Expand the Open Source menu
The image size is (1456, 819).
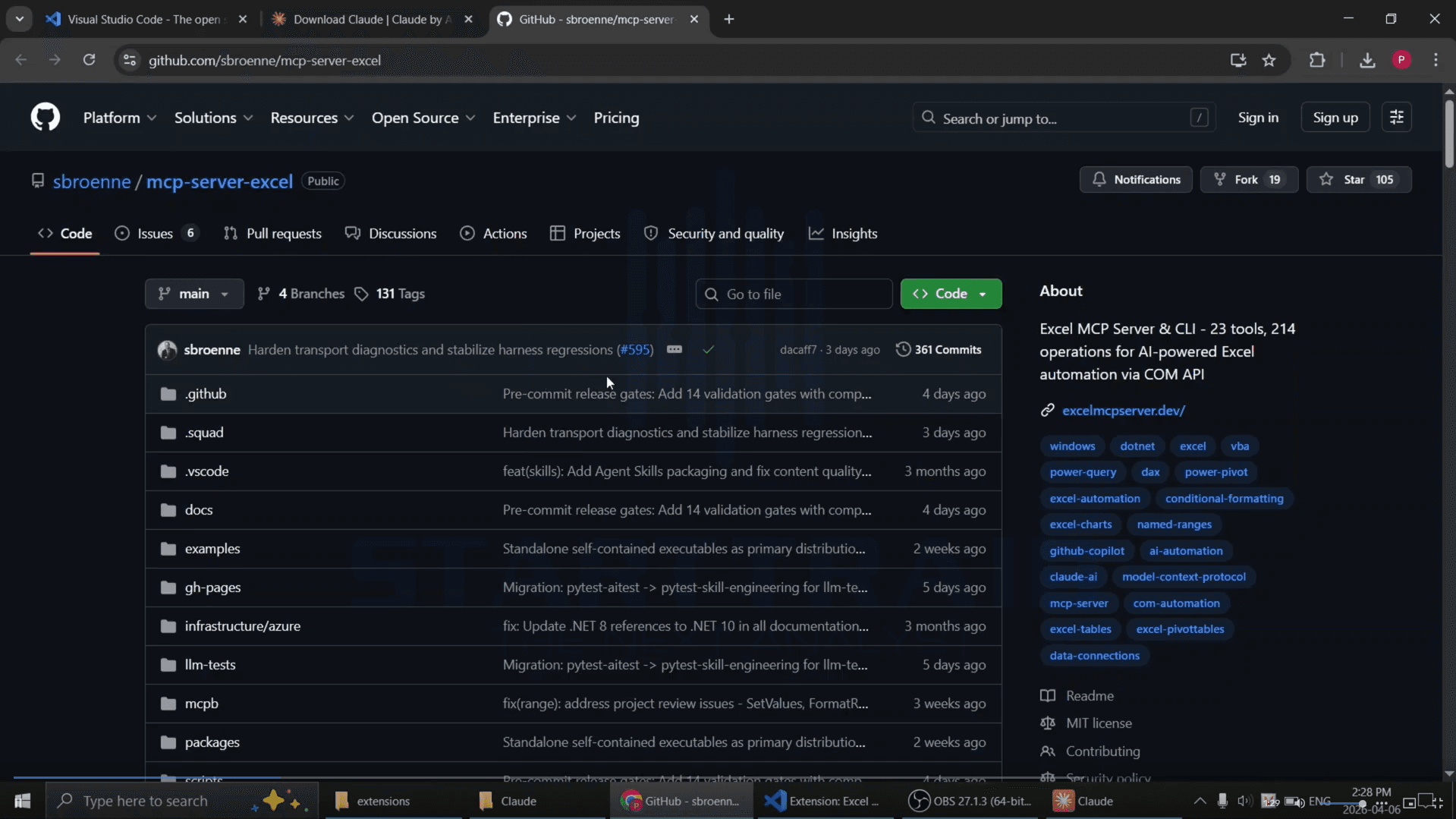(423, 118)
